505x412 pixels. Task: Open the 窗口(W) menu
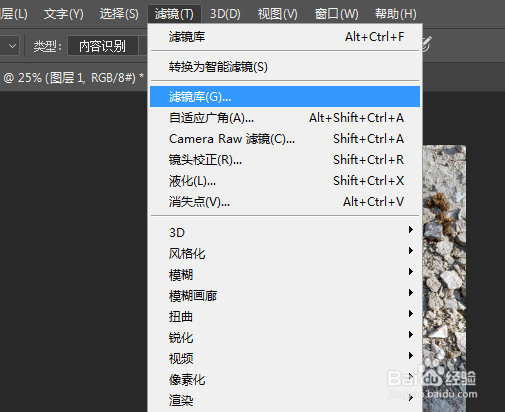[336, 14]
